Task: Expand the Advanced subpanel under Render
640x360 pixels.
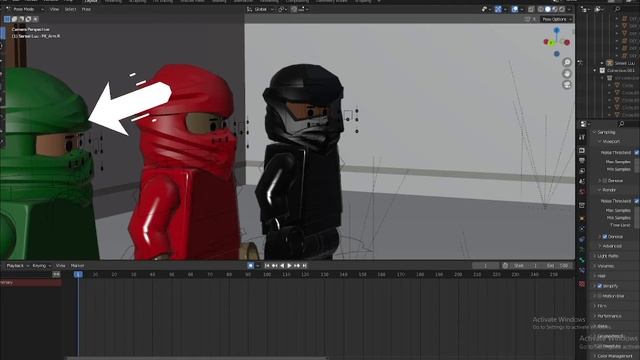Action: pyautogui.click(x=600, y=246)
